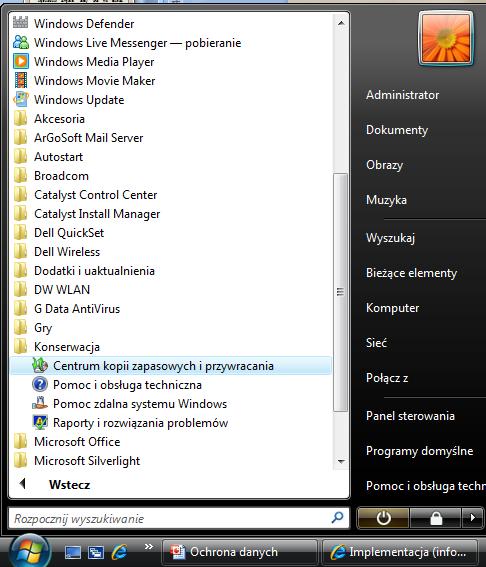The height and width of the screenshot is (567, 486).
Task: Focus the Rozpocznij wyszukiwanie search field
Action: (179, 518)
